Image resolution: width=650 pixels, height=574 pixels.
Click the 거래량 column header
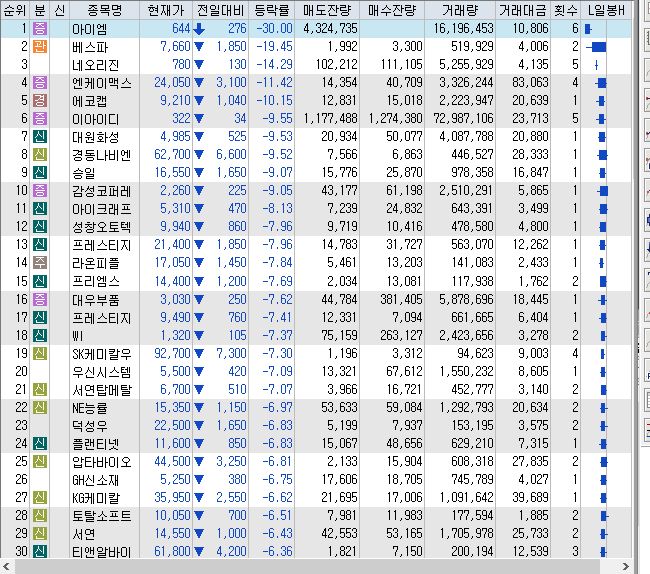460,10
